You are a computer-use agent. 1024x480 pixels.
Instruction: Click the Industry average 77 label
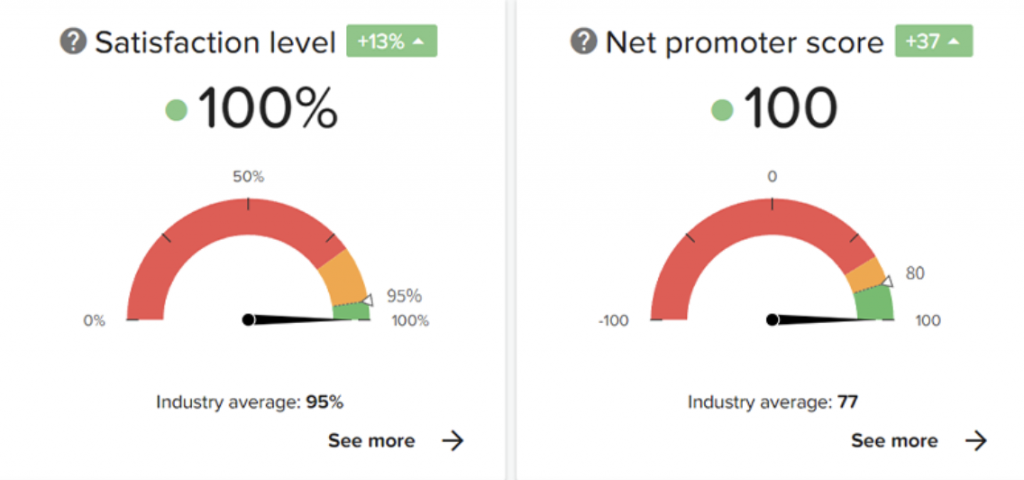coord(773,402)
